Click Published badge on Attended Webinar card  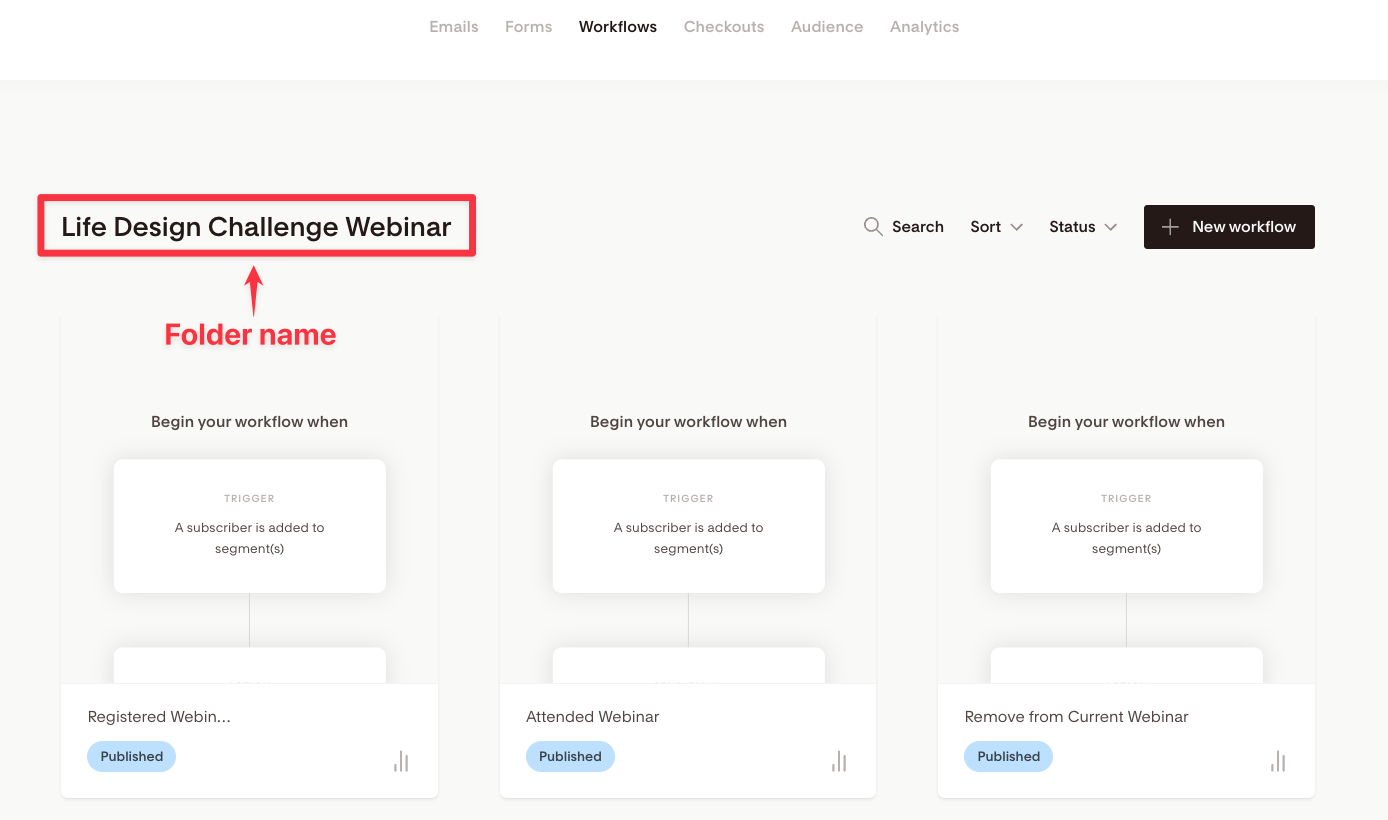[570, 756]
